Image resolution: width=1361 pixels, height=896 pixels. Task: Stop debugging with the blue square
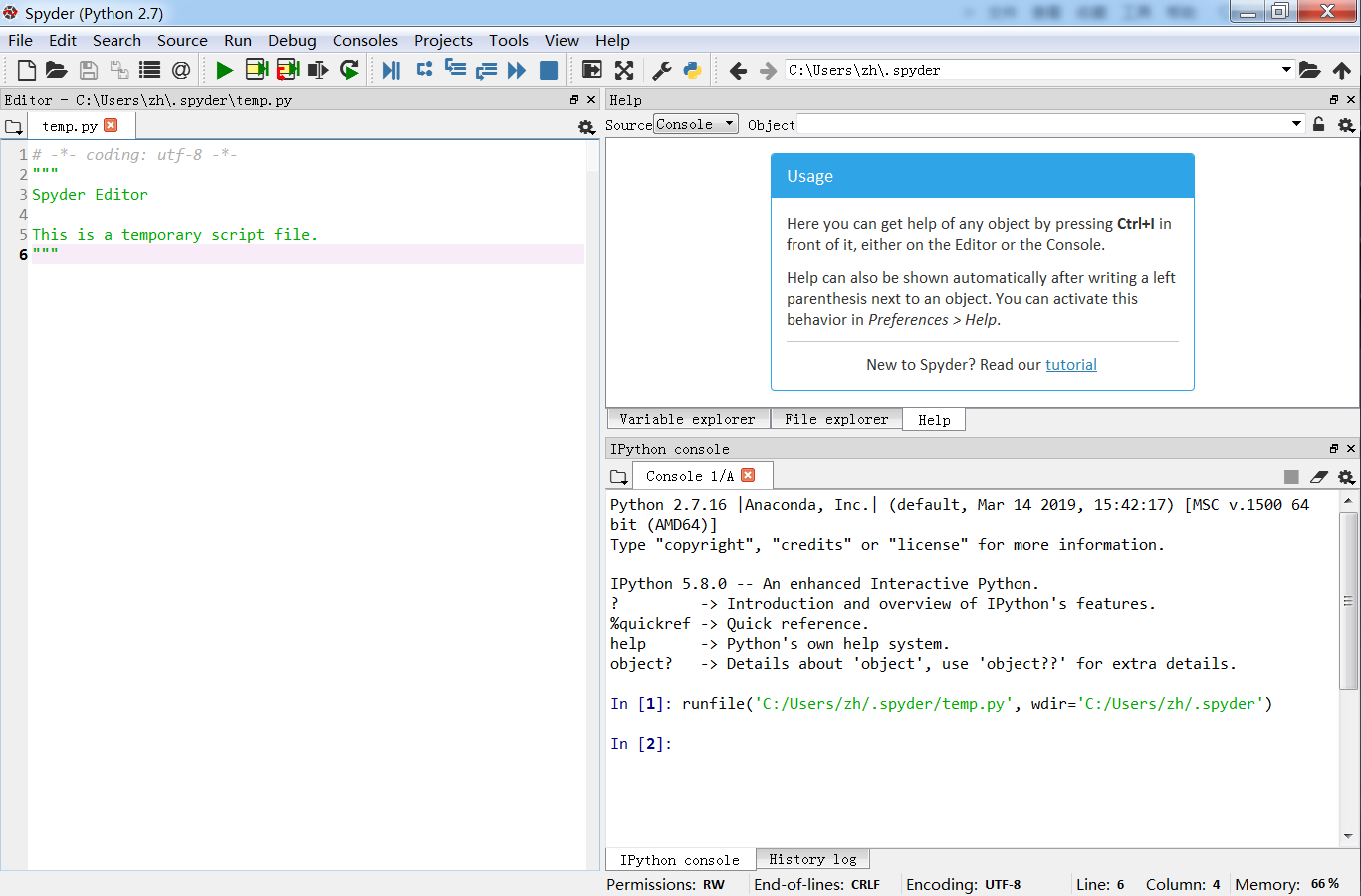tap(549, 70)
